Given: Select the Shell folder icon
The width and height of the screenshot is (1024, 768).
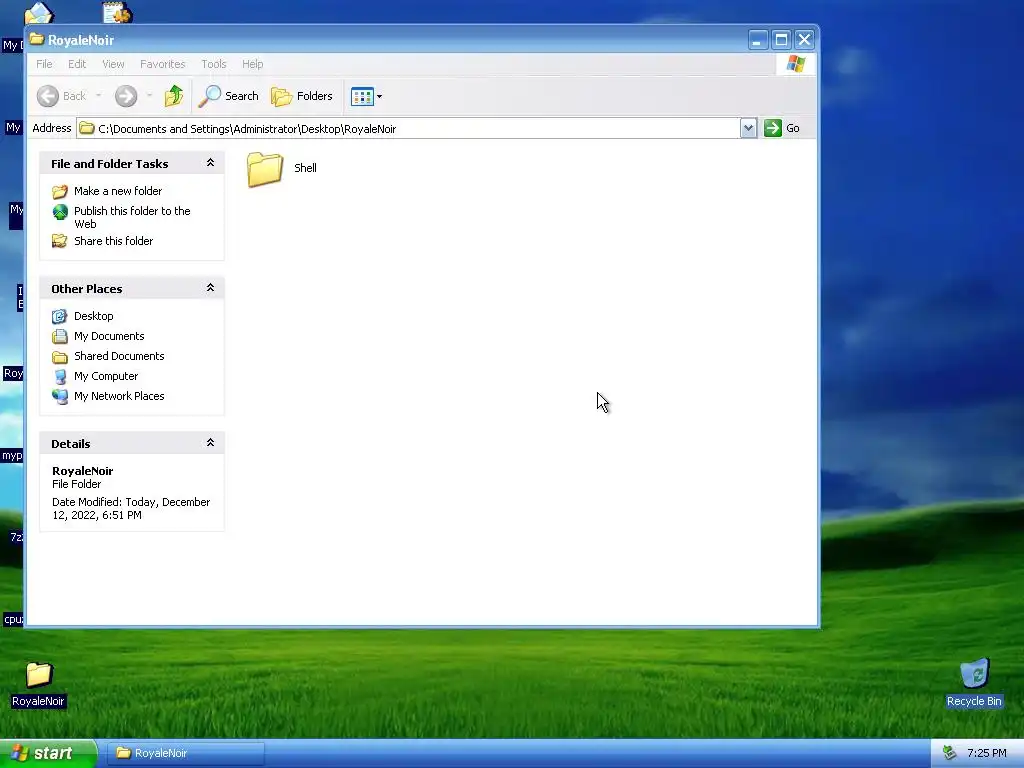Looking at the screenshot, I should coord(265,169).
